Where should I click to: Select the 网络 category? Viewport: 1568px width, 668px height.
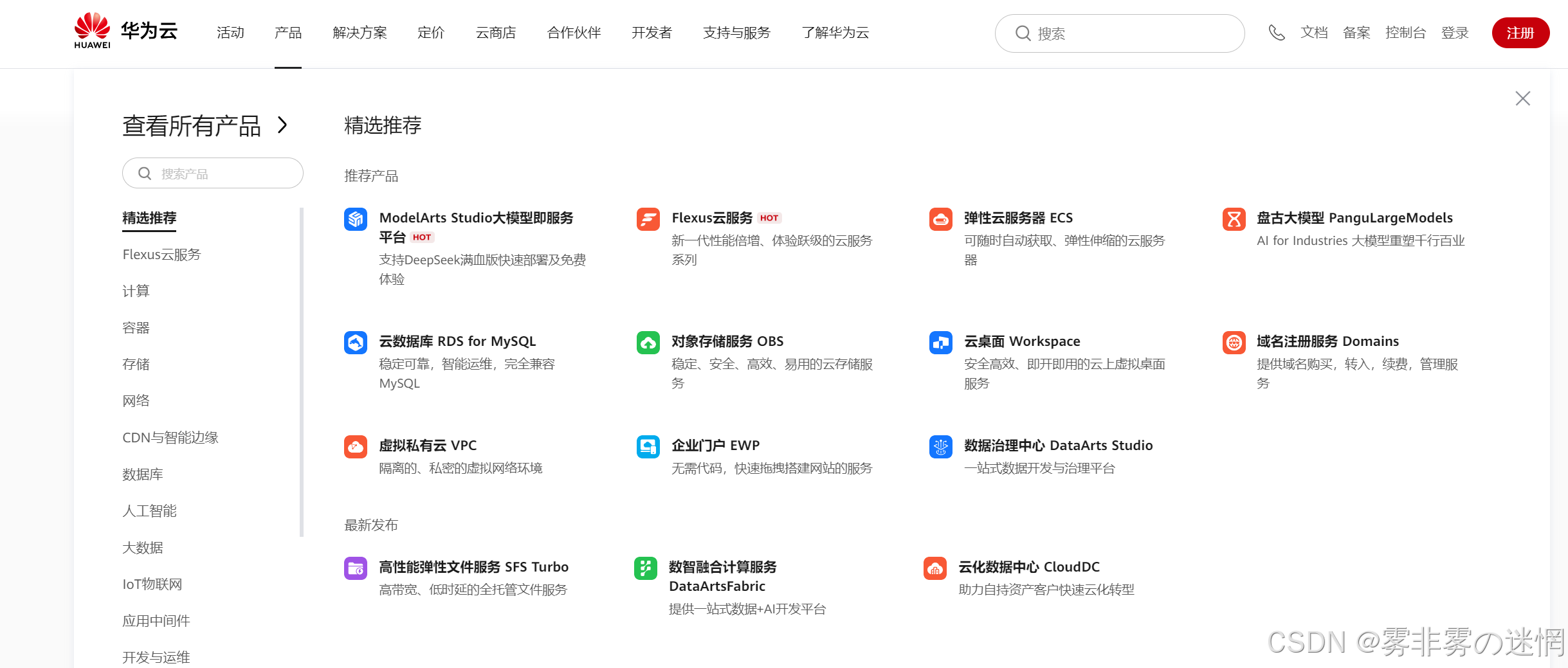(x=136, y=401)
